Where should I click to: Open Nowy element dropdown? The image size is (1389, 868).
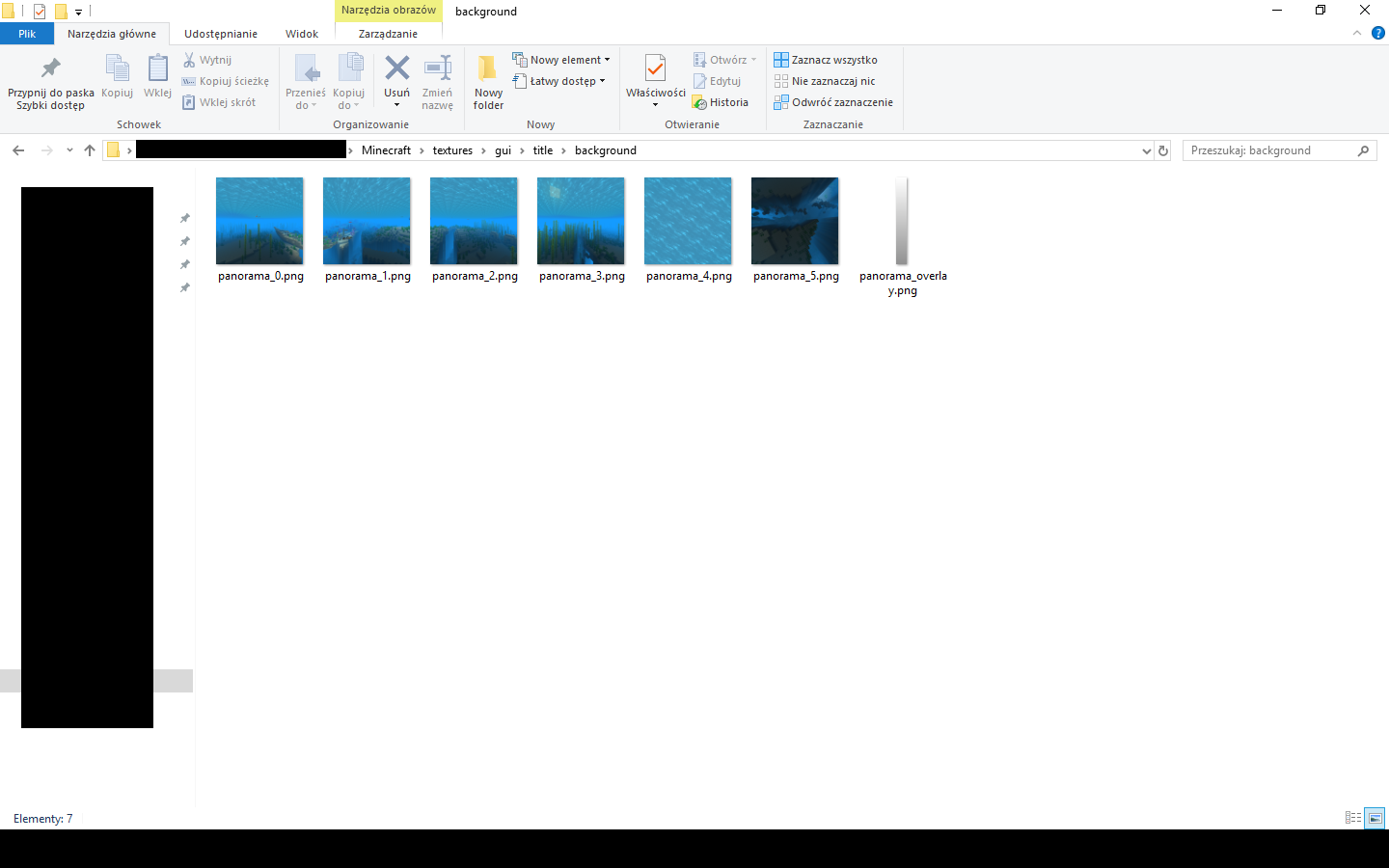(x=561, y=60)
